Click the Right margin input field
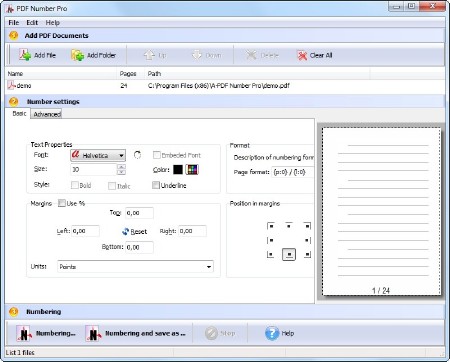450x362 pixels. [x=192, y=231]
